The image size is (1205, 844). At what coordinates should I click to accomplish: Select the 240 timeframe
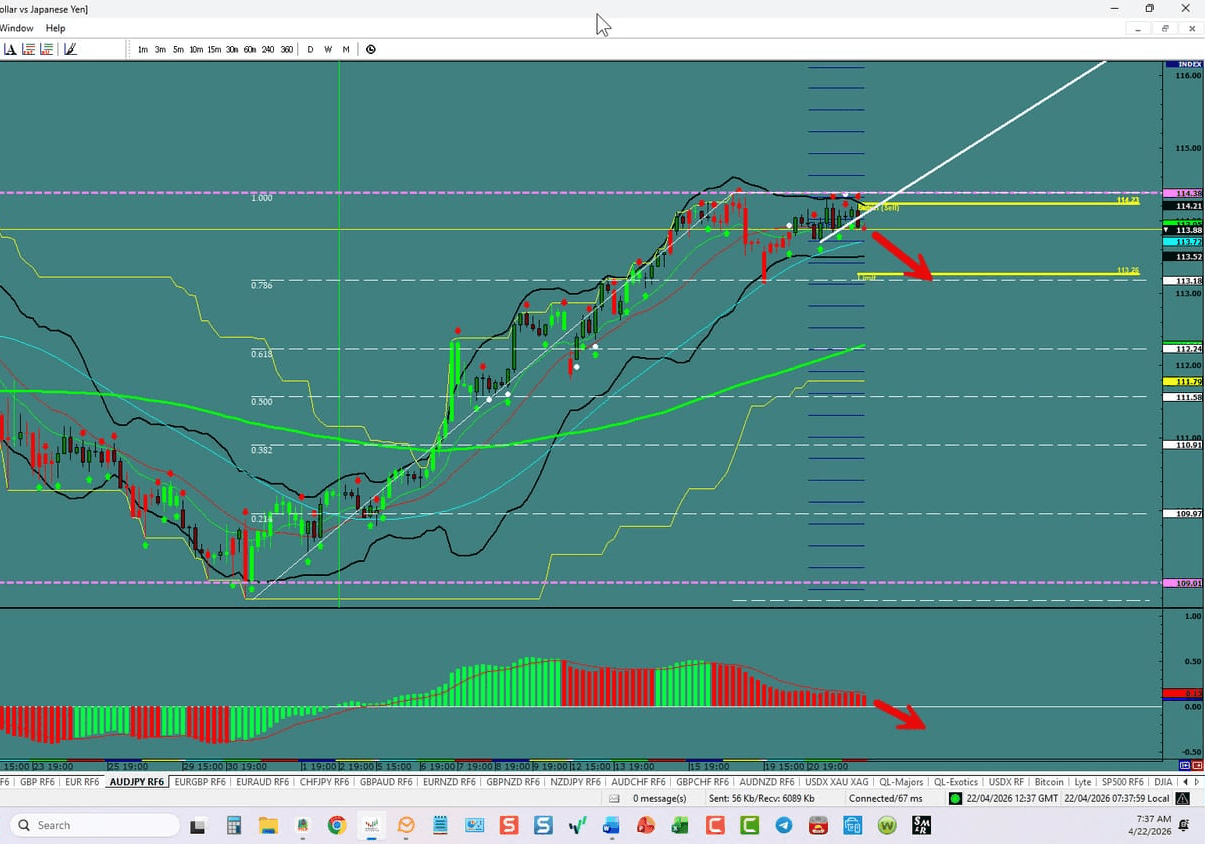[x=267, y=49]
